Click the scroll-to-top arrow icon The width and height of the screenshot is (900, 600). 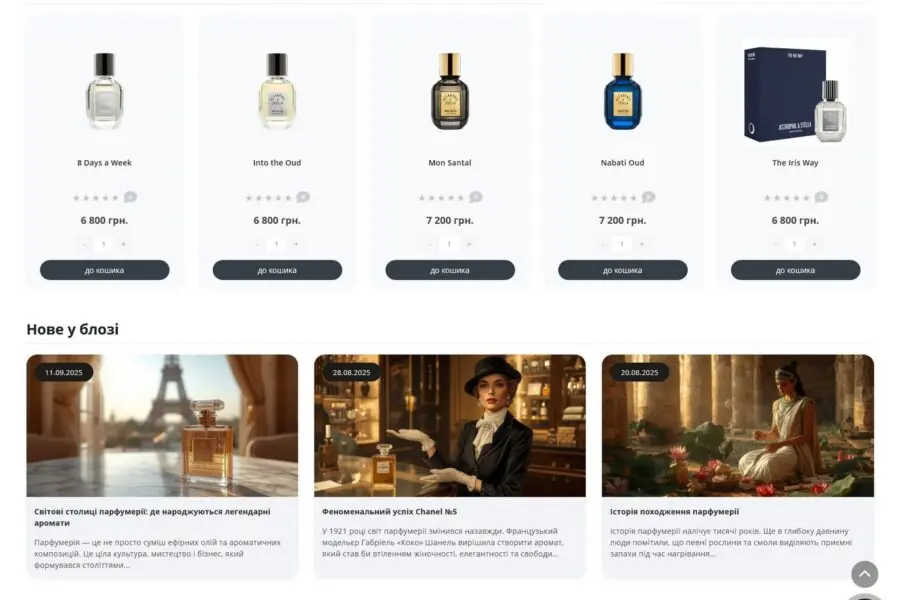click(864, 574)
